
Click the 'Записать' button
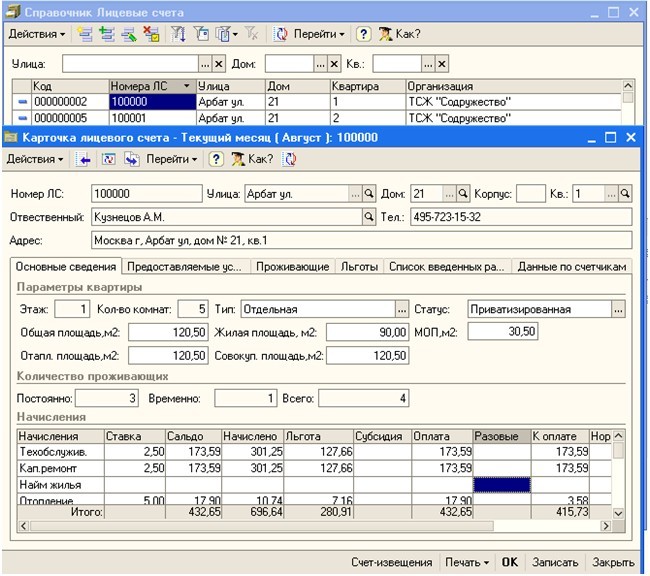(555, 562)
